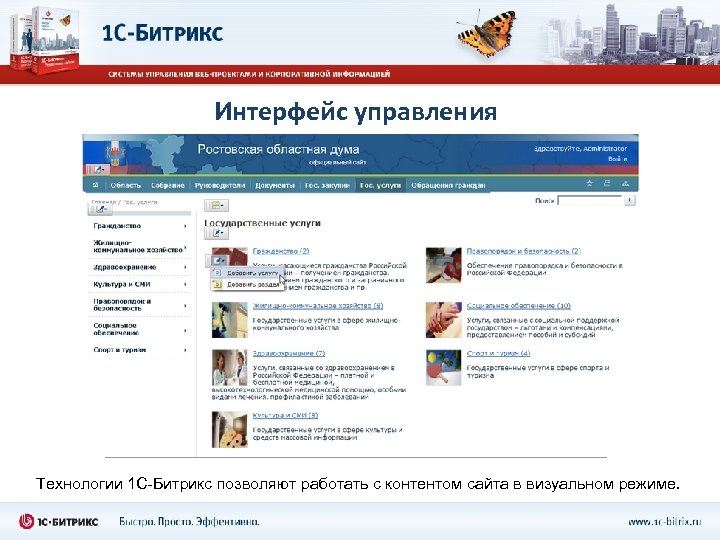This screenshot has width=720, height=540.
Task: Expand Гражданство in the left menu
Action: (x=185, y=226)
